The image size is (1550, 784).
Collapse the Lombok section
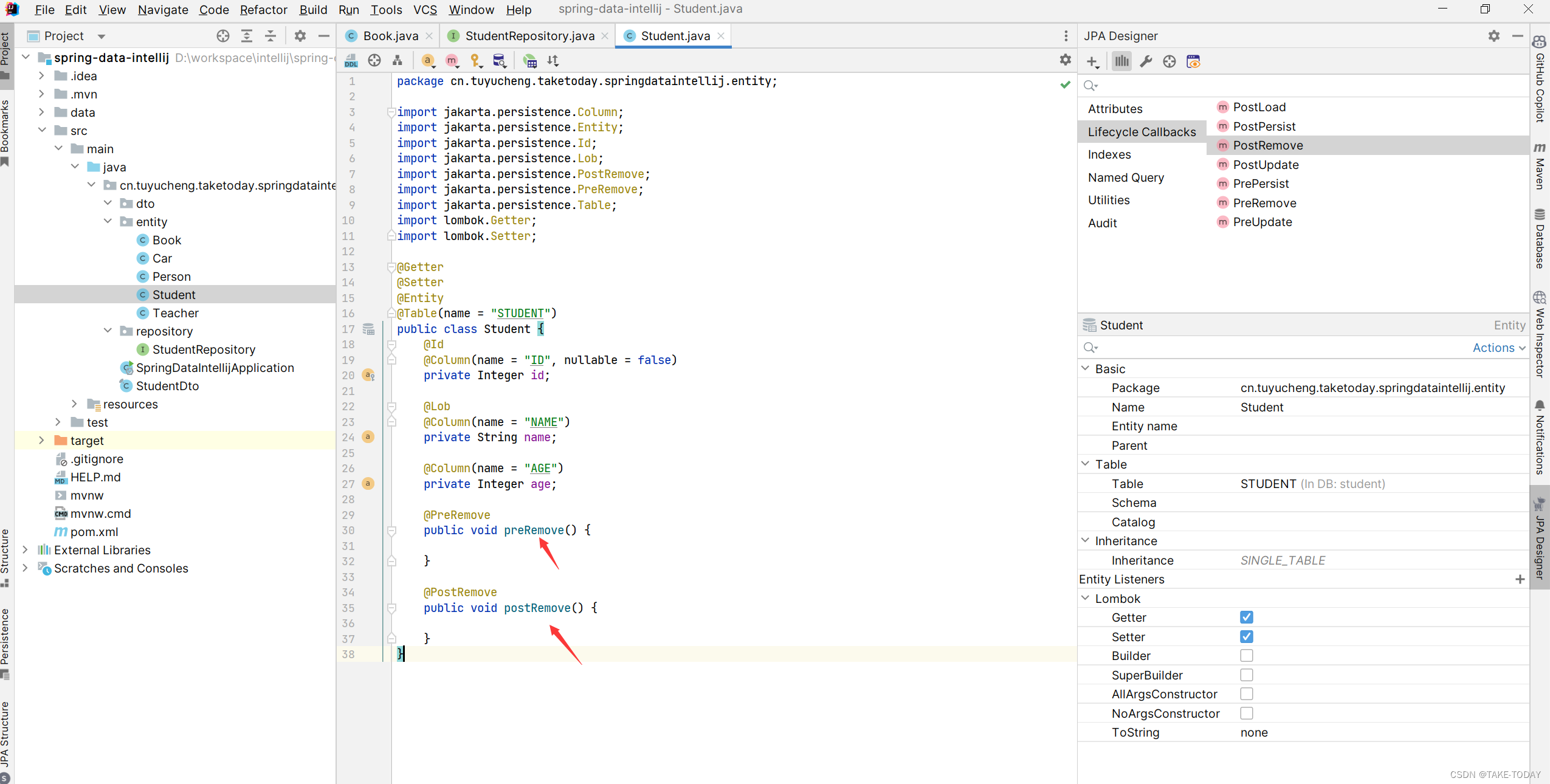(1086, 599)
